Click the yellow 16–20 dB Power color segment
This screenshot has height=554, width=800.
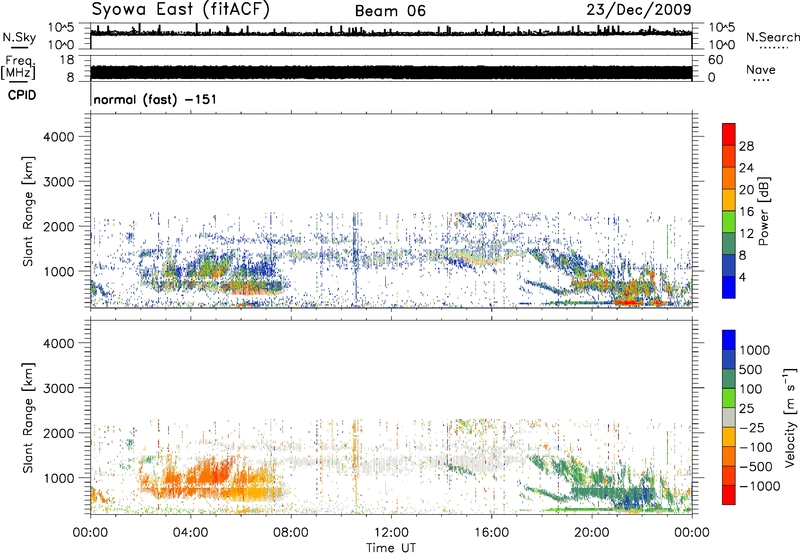pyautogui.click(x=729, y=200)
